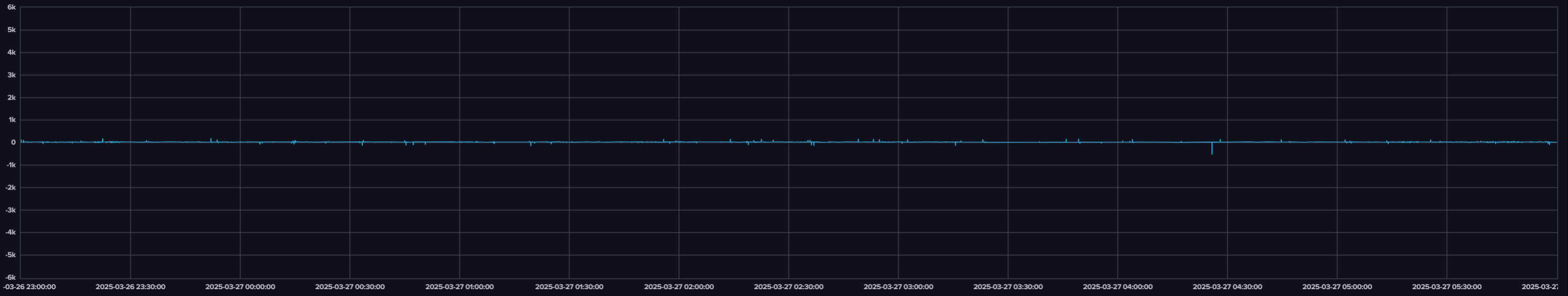This screenshot has width=1568, height=296.
Task: Click the 2025-03-27 00:30:00 x-axis label
Action: (350, 287)
